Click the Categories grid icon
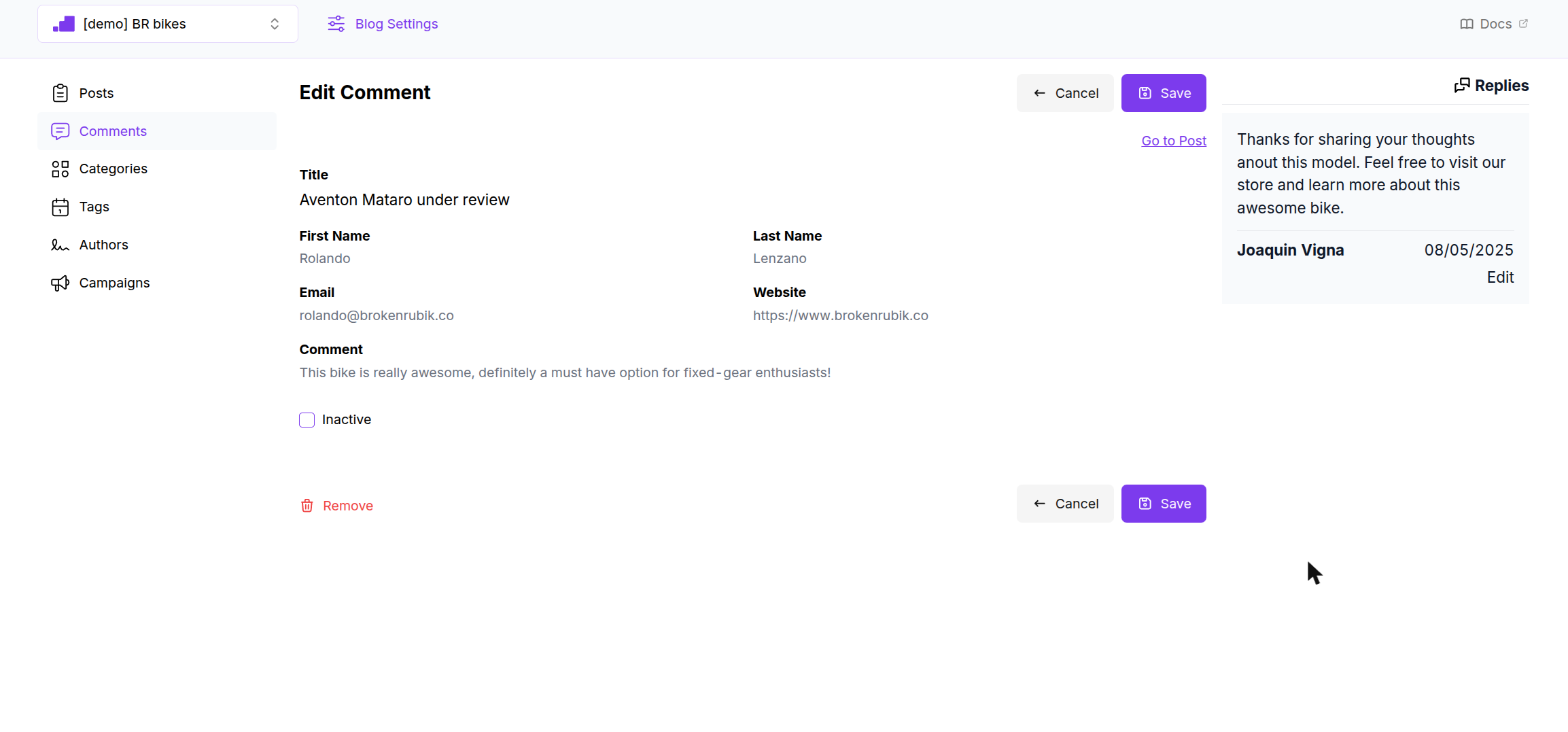This screenshot has height=732, width=1568. click(x=60, y=169)
